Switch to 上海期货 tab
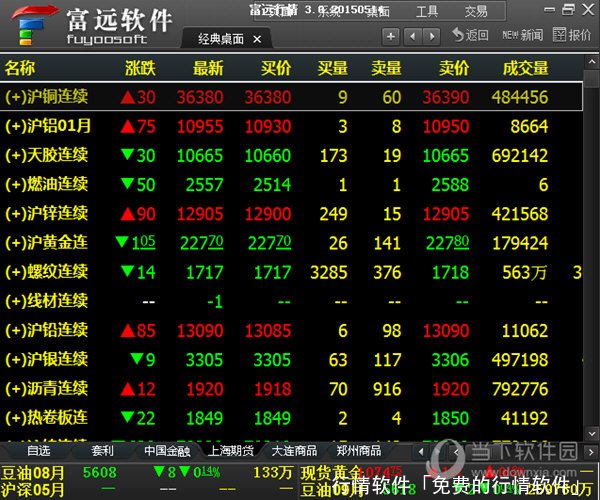The width and height of the screenshot is (600, 500). point(231,451)
